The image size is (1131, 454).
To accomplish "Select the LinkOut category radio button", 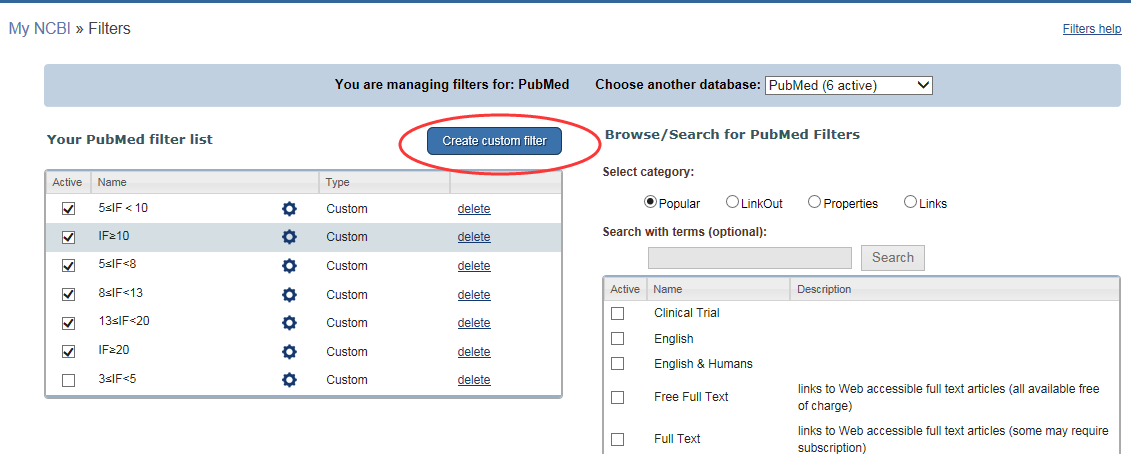I will [x=733, y=202].
